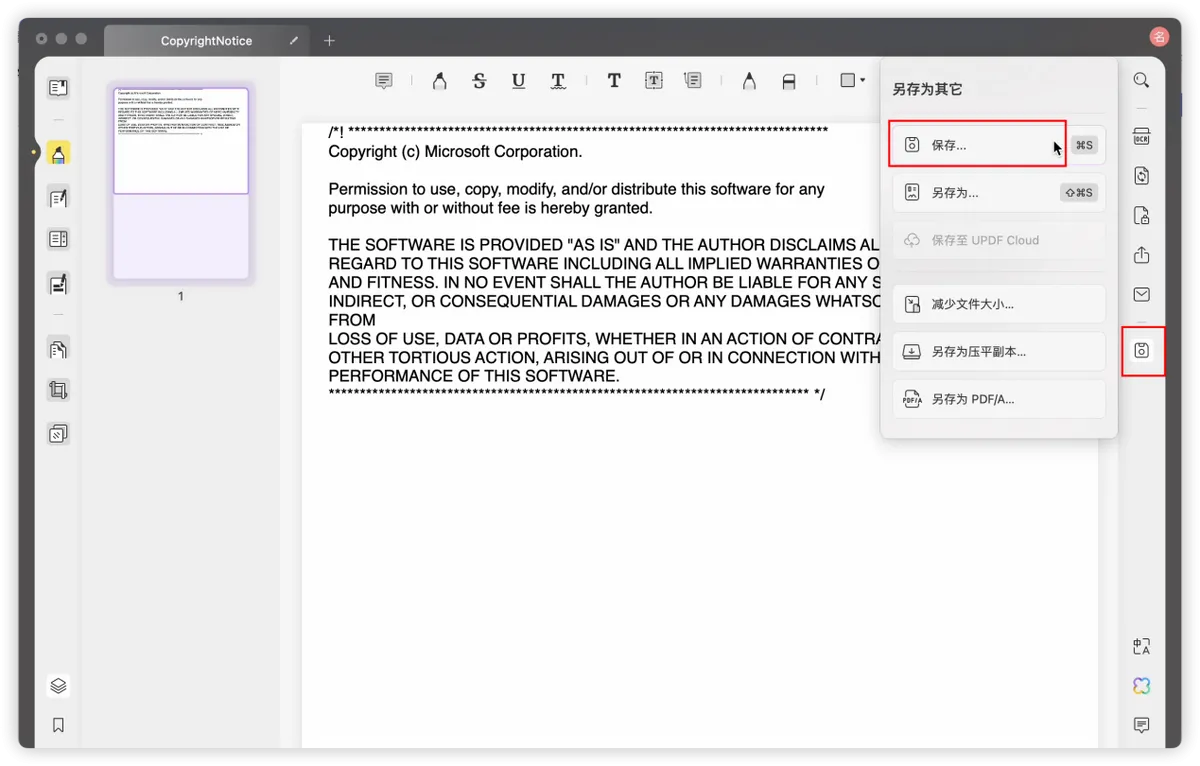Open the Page Tools watermark icon

58,434
